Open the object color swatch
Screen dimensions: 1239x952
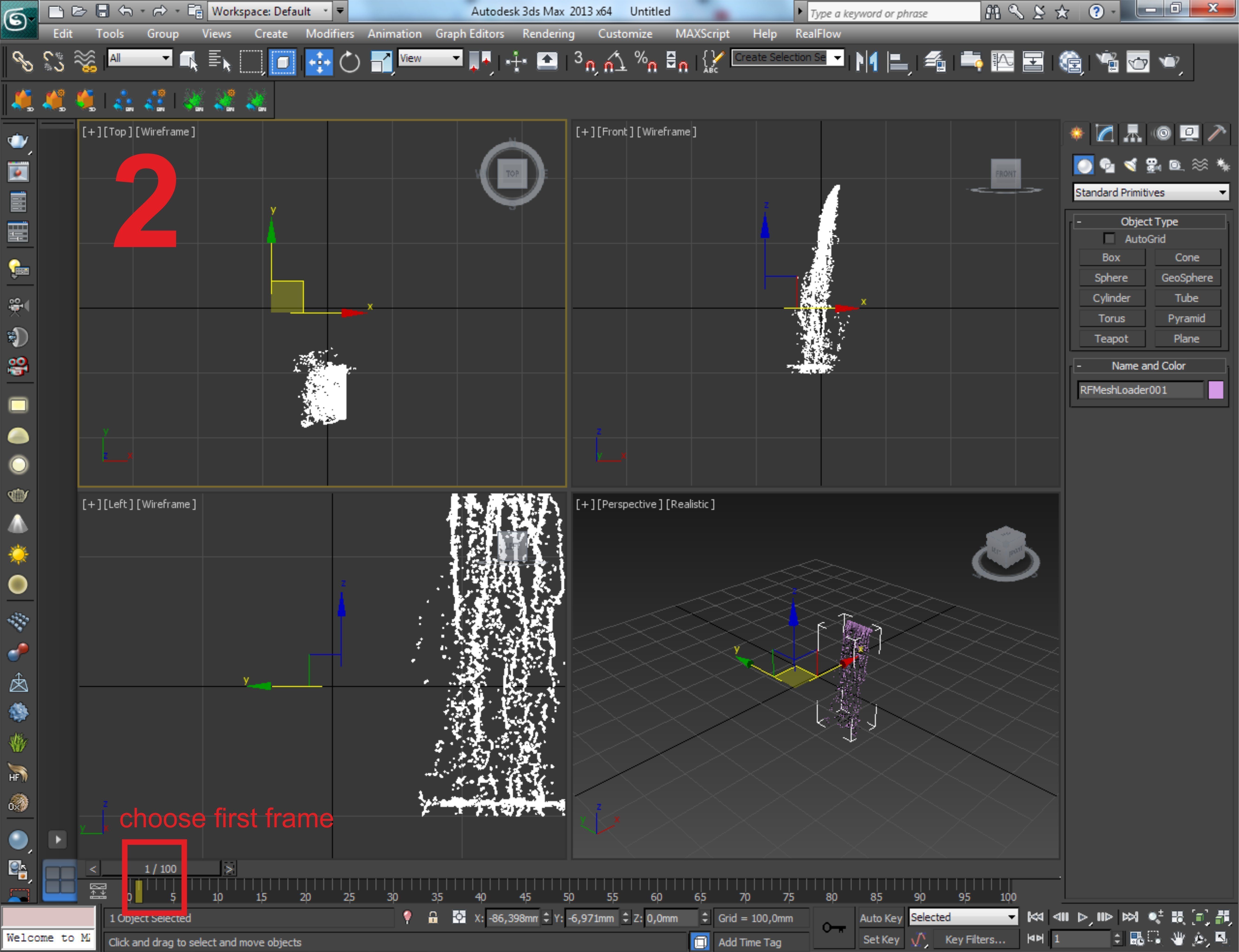point(1216,390)
